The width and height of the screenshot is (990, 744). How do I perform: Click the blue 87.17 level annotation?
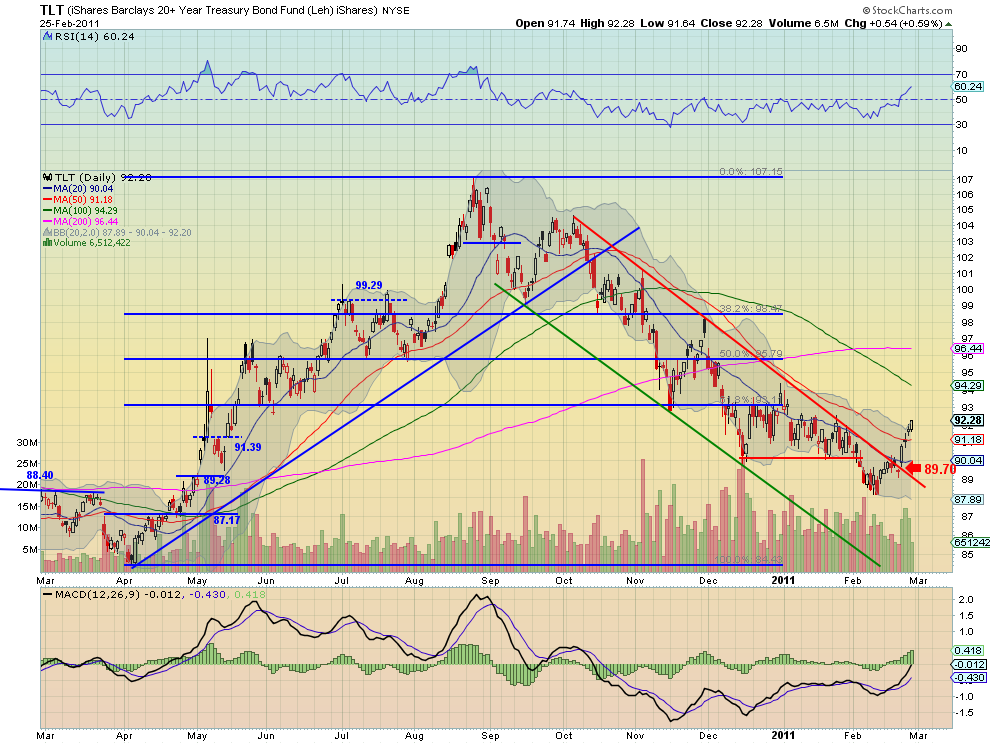[227, 520]
